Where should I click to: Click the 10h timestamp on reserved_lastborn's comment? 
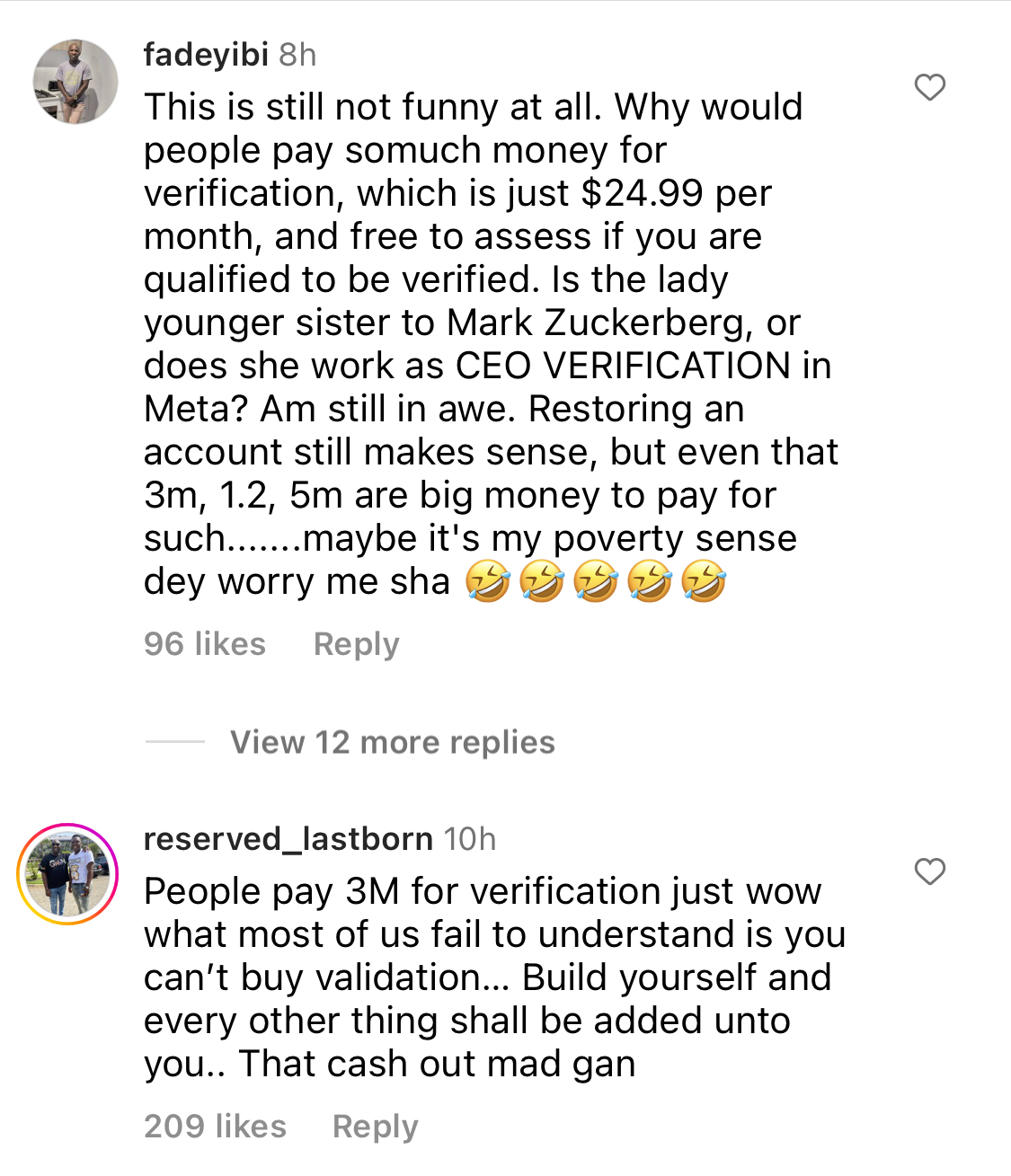[x=470, y=839]
